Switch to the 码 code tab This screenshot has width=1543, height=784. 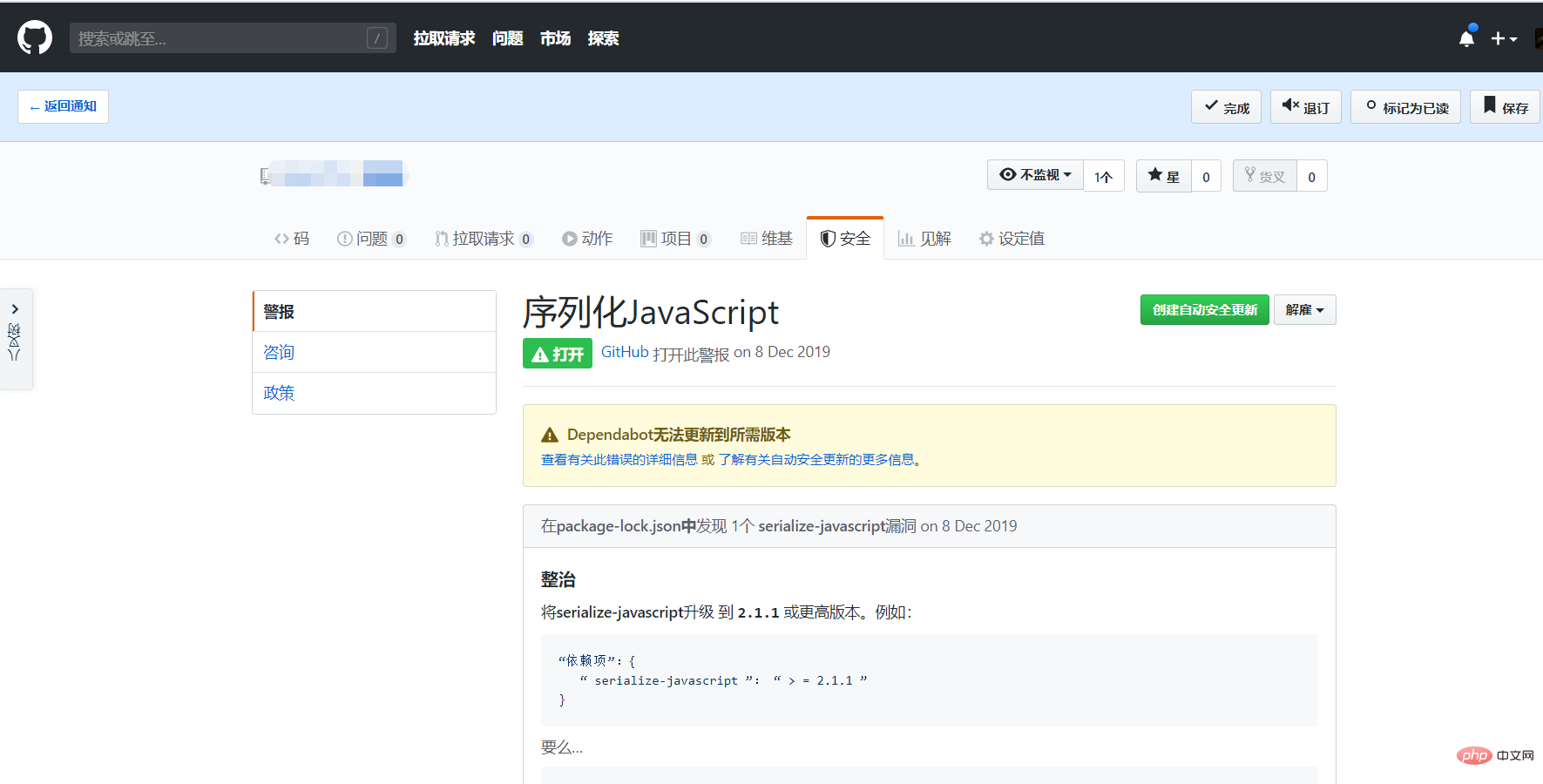point(292,239)
